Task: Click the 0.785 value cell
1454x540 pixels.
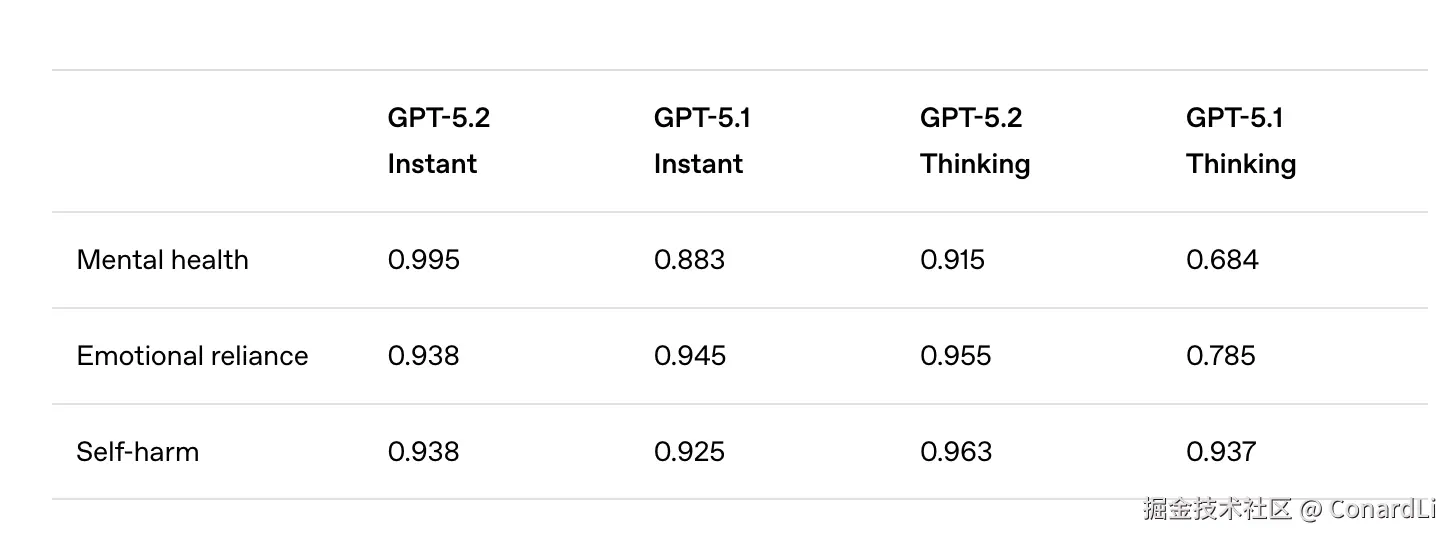Action: [x=1220, y=356]
